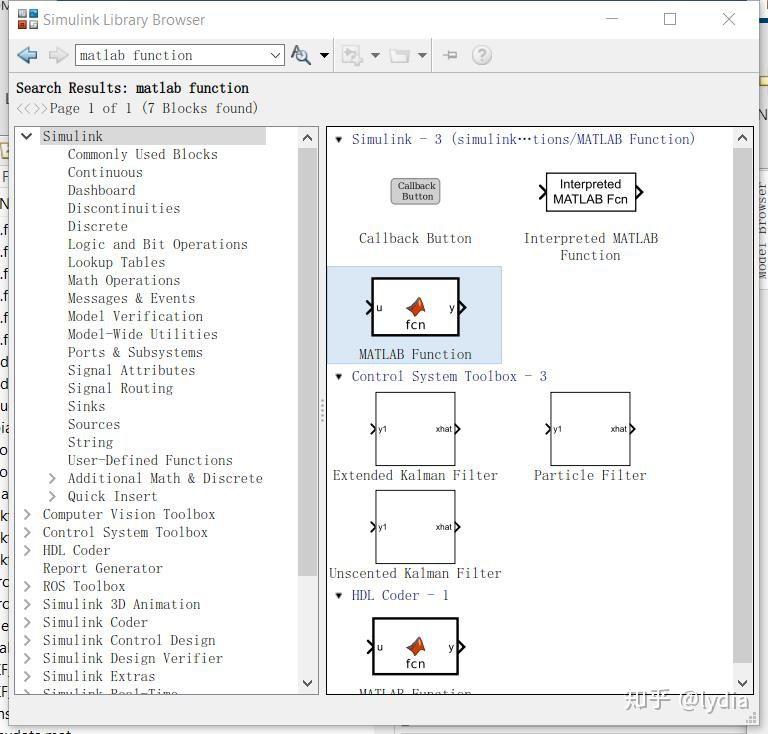The image size is (768, 734).
Task: Select the Unscented Kalman Filter block
Action: [x=415, y=527]
